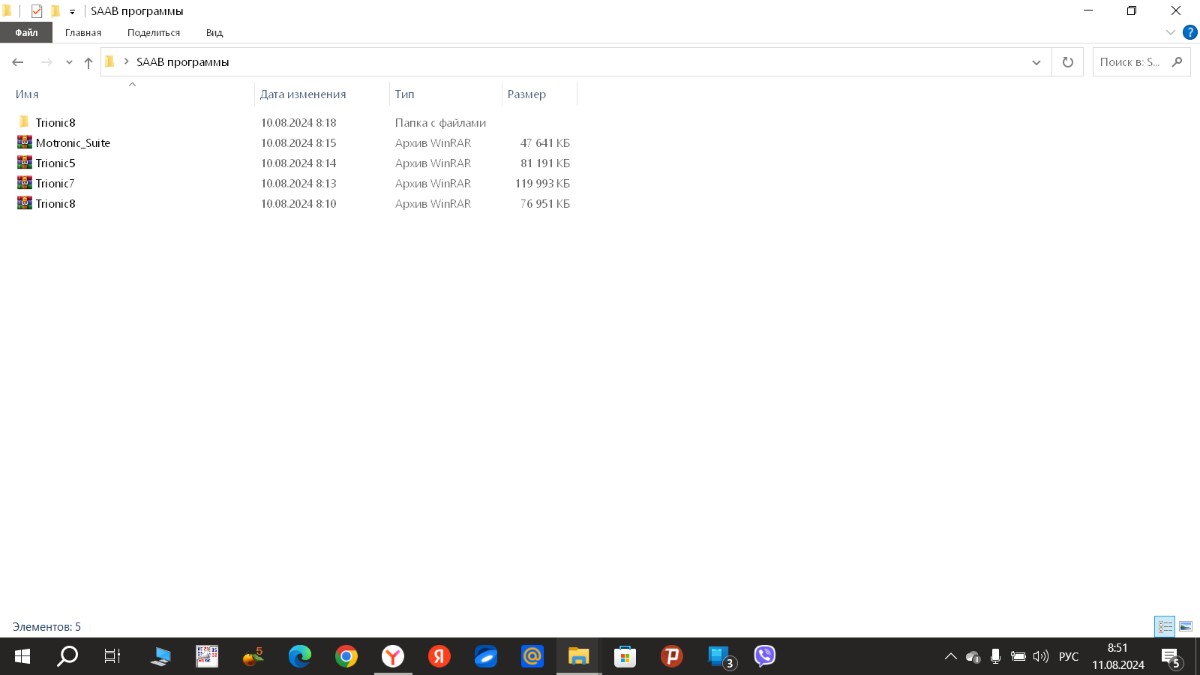This screenshot has width=1200, height=675.
Task: Click the forward navigation arrow
Action: pos(45,62)
